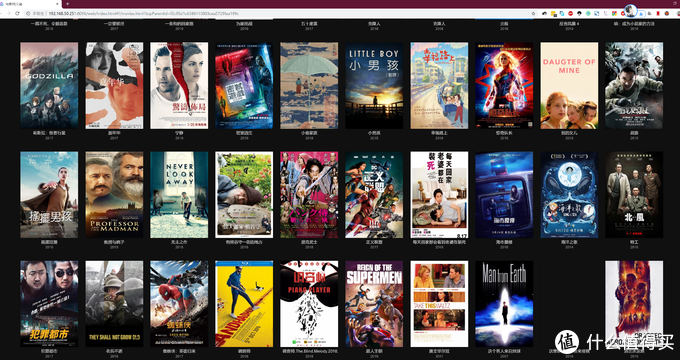
Task: Open the round user avatar in toolbar
Action: point(631,10)
